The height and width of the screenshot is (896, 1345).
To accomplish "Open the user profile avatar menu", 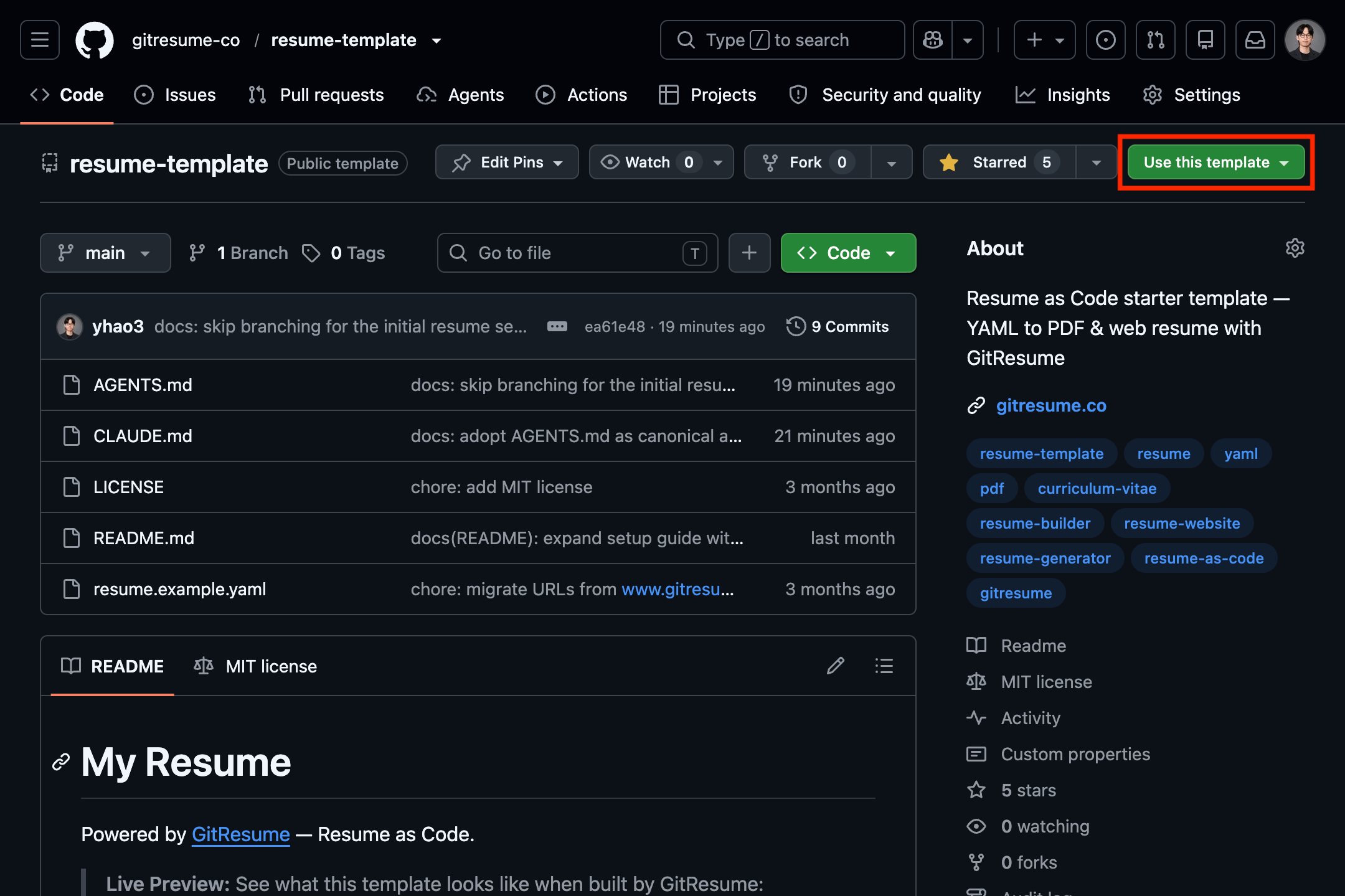I will point(1305,40).
